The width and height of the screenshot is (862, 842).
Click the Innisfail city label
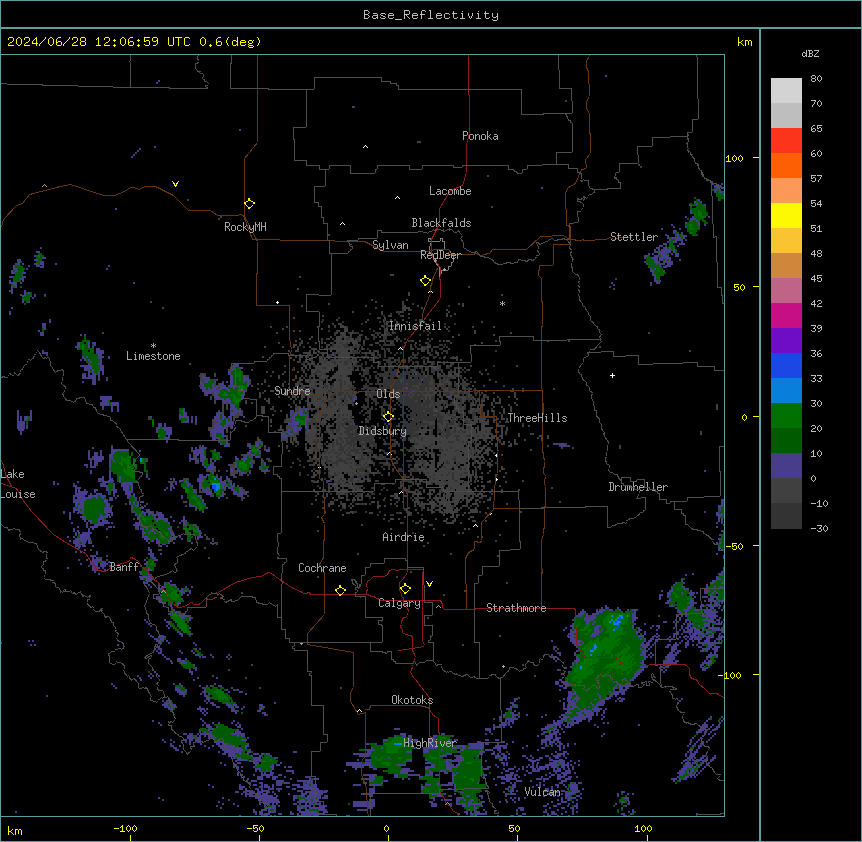415,326
